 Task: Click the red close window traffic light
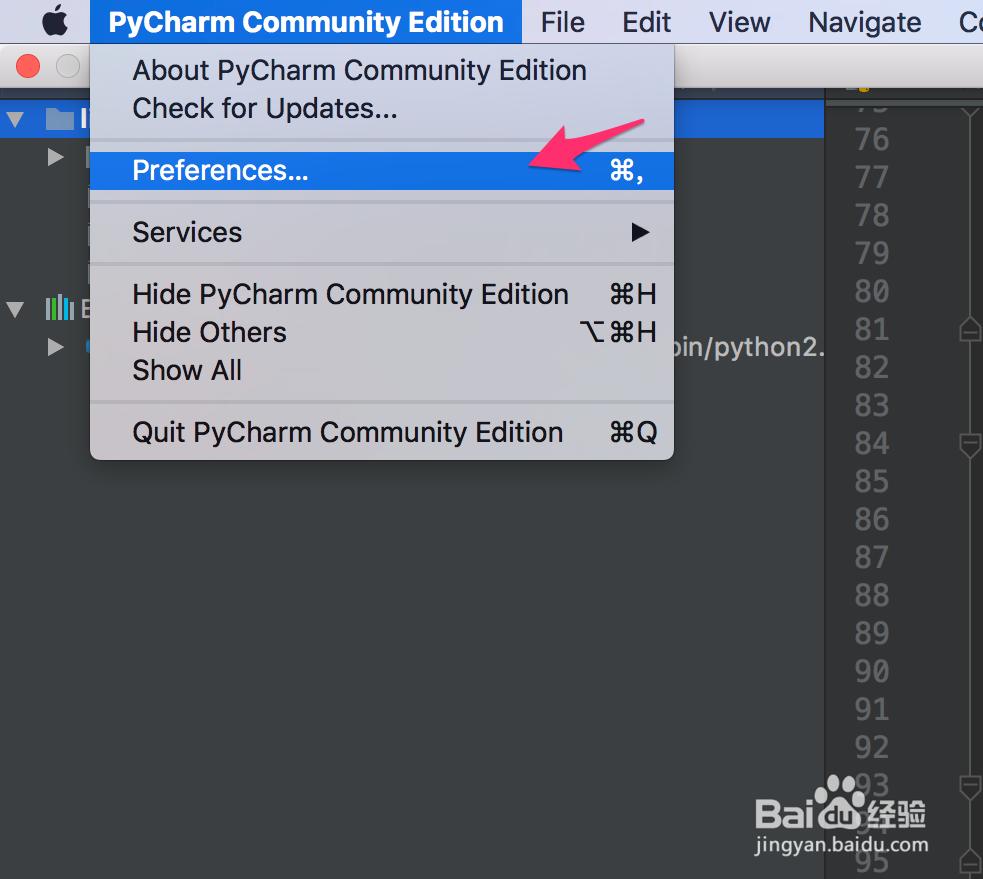[27, 66]
